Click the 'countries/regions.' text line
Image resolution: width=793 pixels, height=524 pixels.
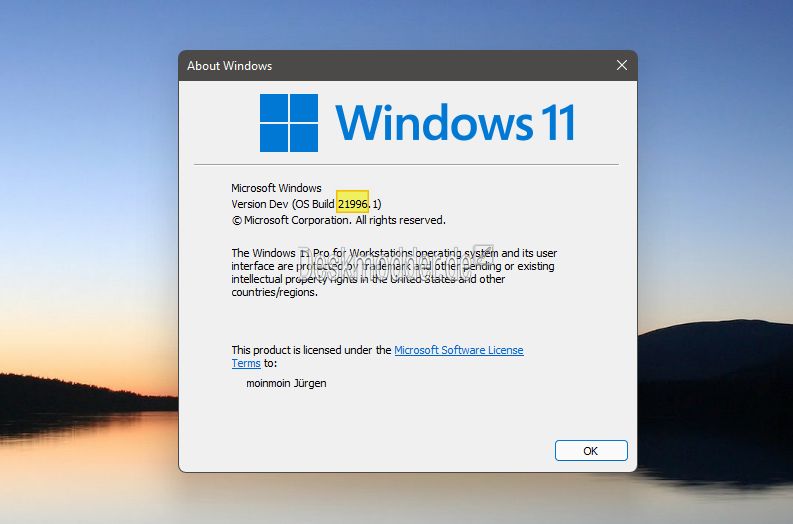pyautogui.click(x=275, y=292)
